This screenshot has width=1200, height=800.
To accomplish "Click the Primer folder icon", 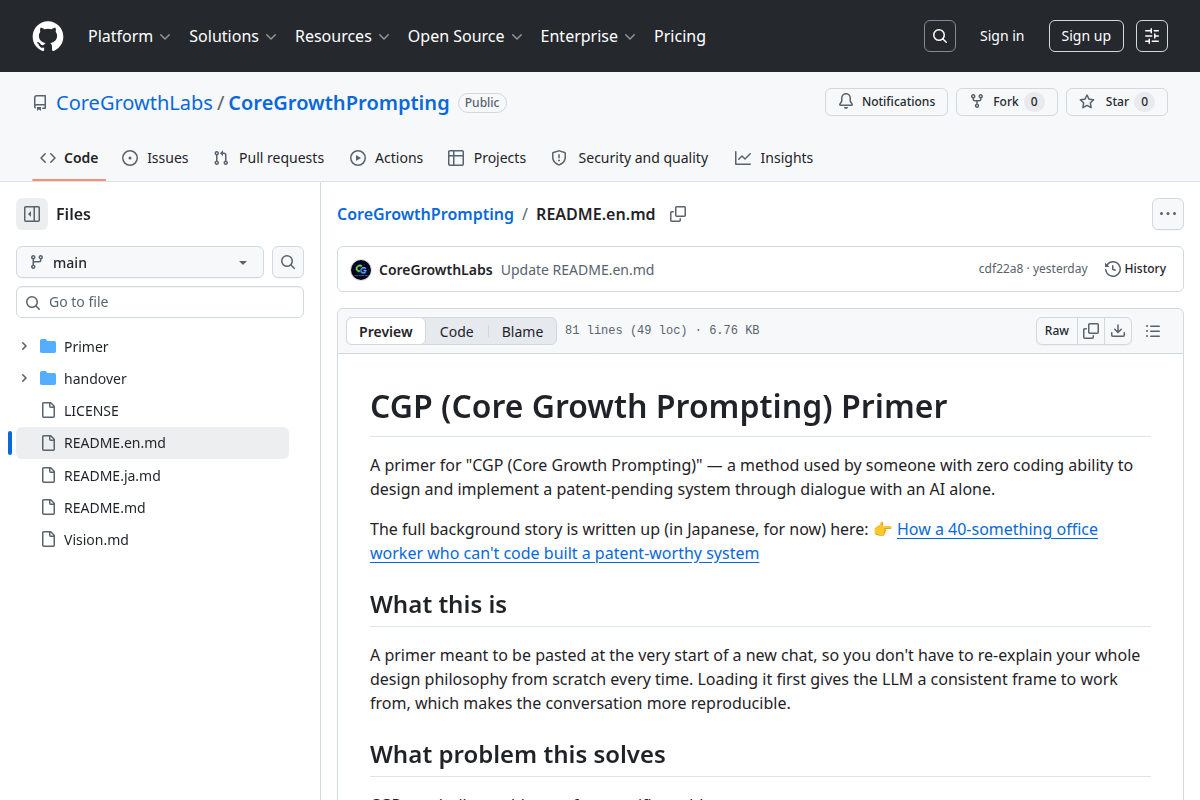I will 48,347.
